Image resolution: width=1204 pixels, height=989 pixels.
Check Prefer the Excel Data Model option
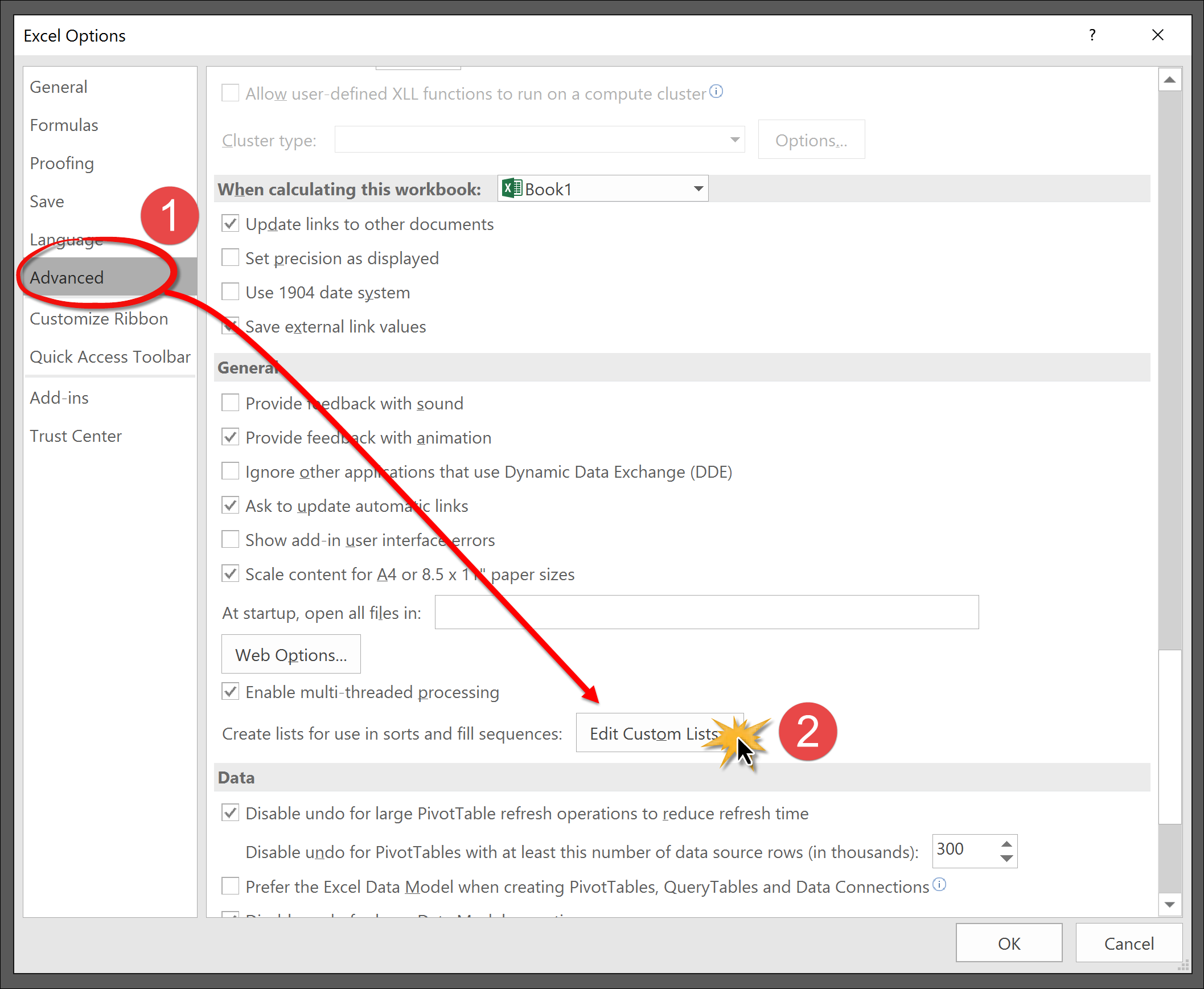click(230, 887)
